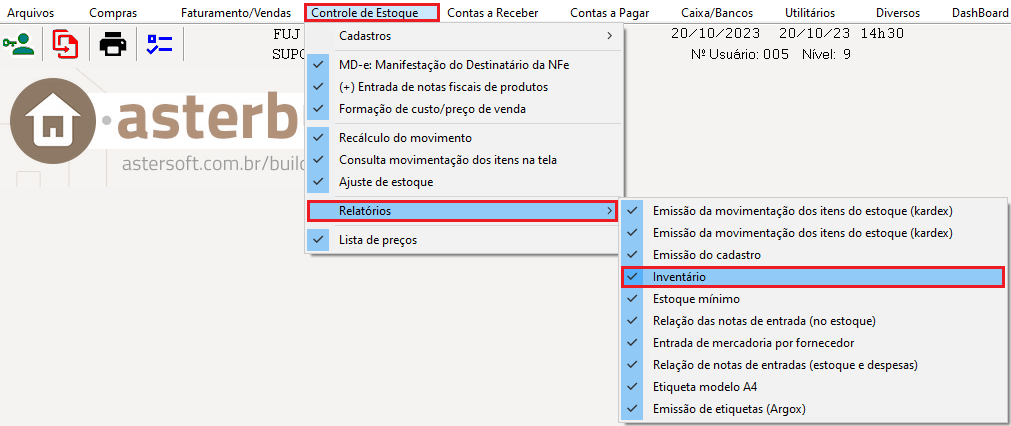Screen dimensions: 1011x426
Task: Click the printer toolbar icon
Action: (x=113, y=44)
